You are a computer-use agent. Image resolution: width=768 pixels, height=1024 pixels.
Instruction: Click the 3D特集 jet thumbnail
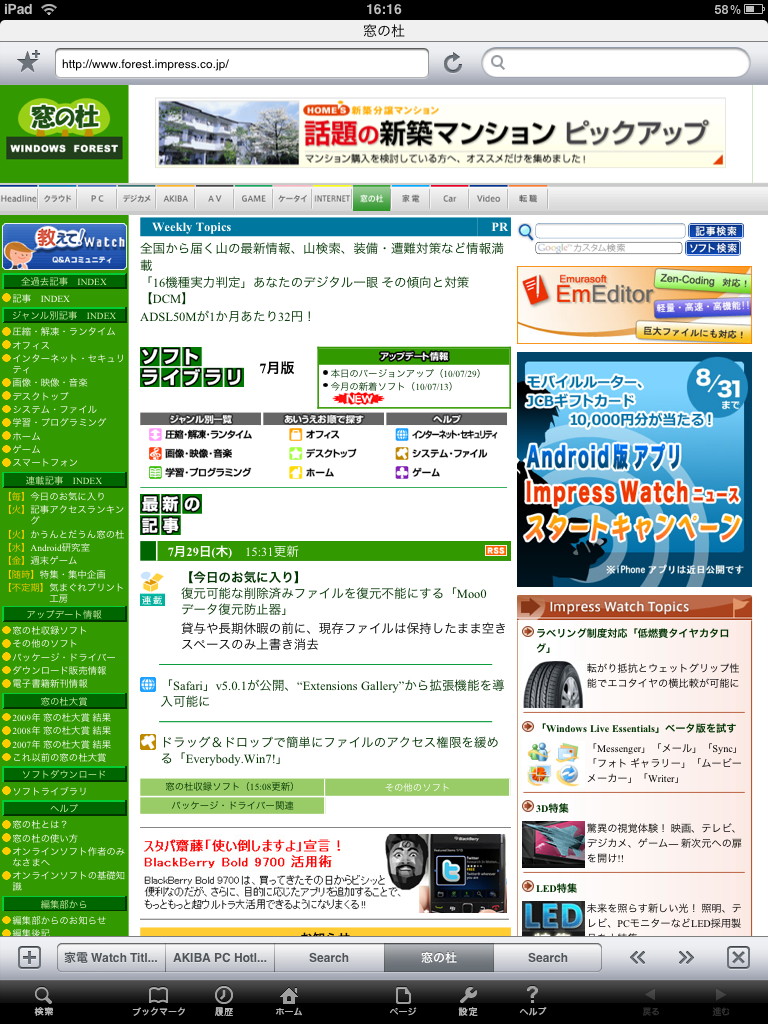(552, 844)
